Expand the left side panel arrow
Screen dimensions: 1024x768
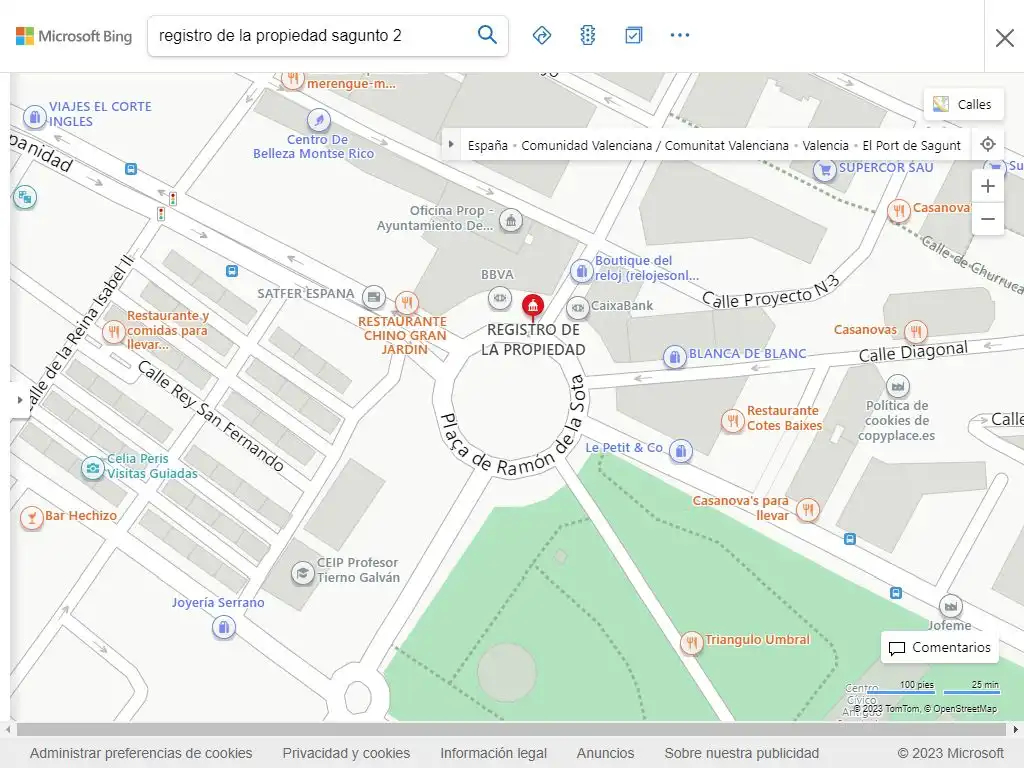(x=20, y=399)
